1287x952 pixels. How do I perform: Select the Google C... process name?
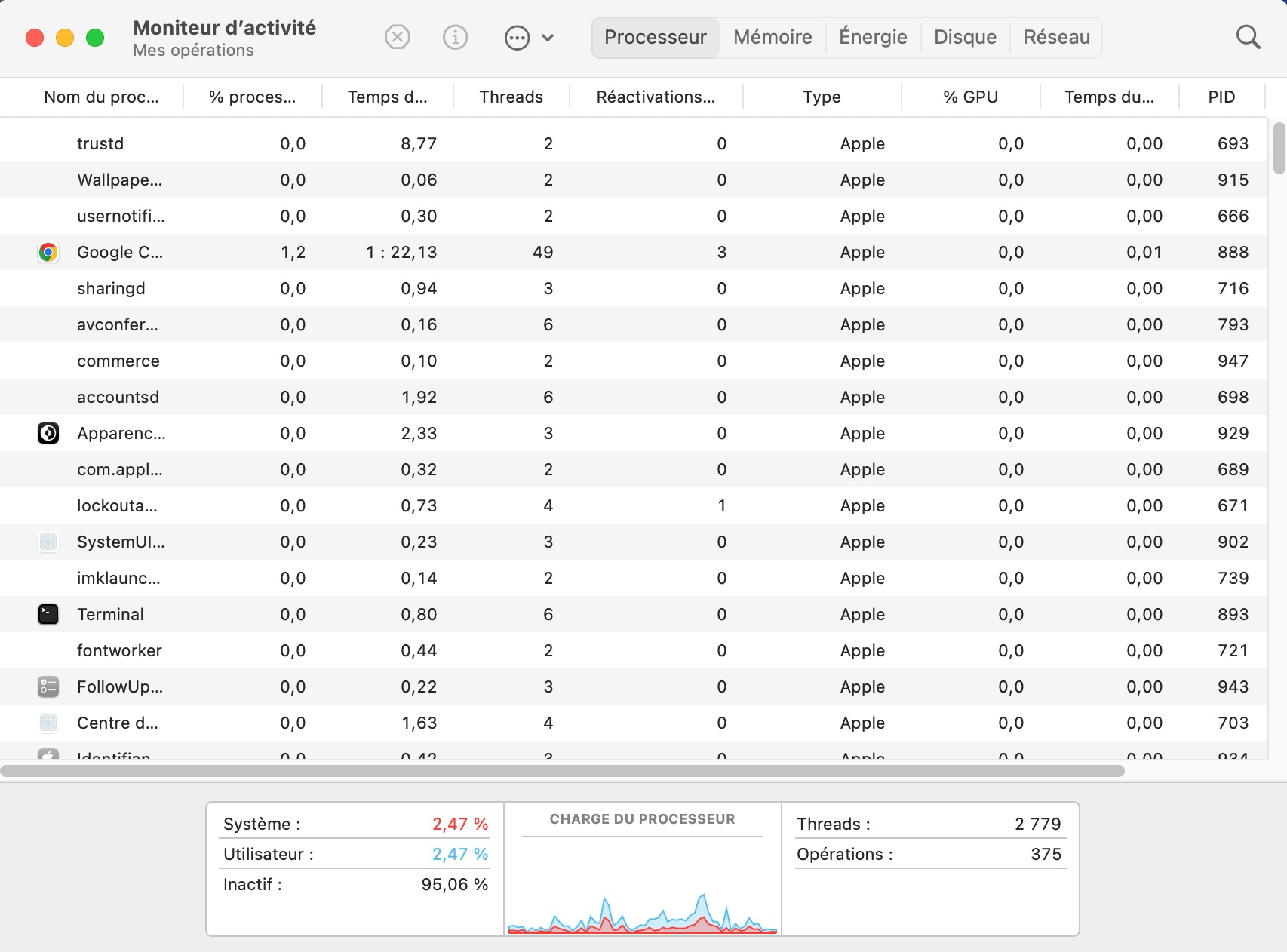120,253
